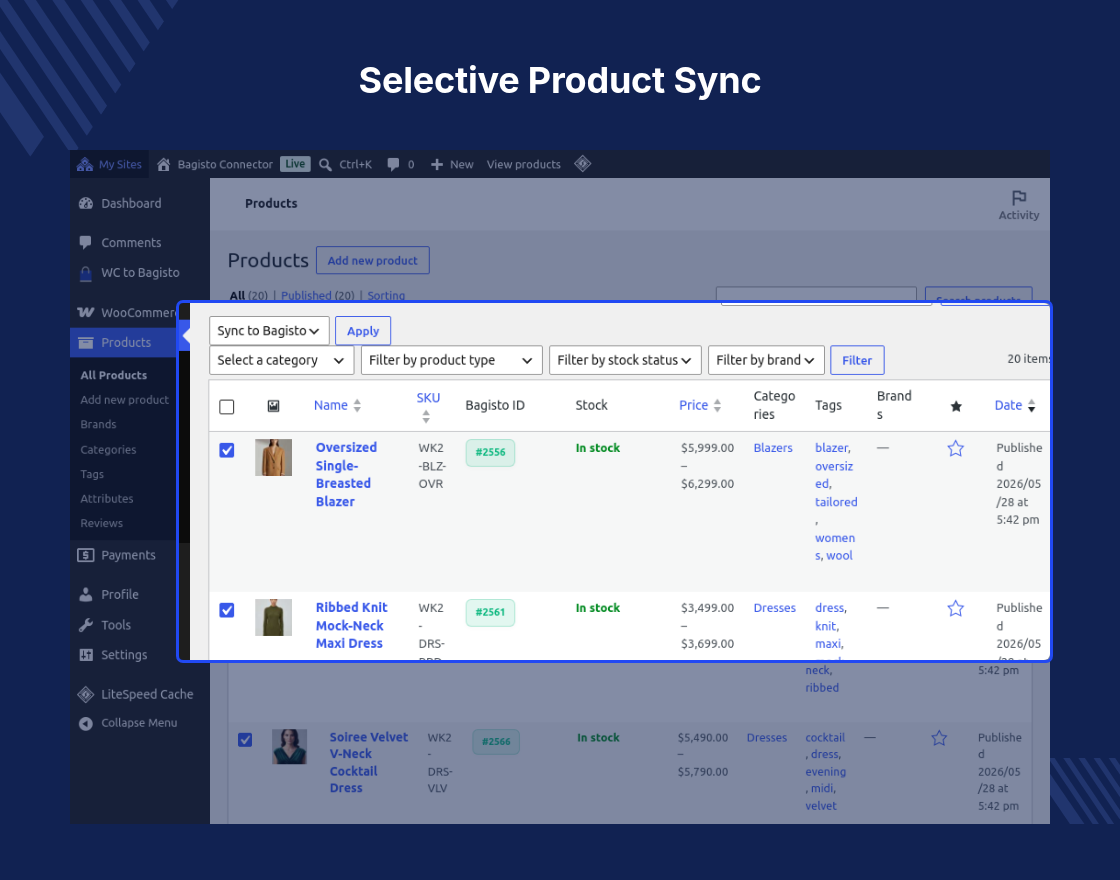Open Attributes submenu item
The height and width of the screenshot is (880, 1120).
[x=106, y=499]
